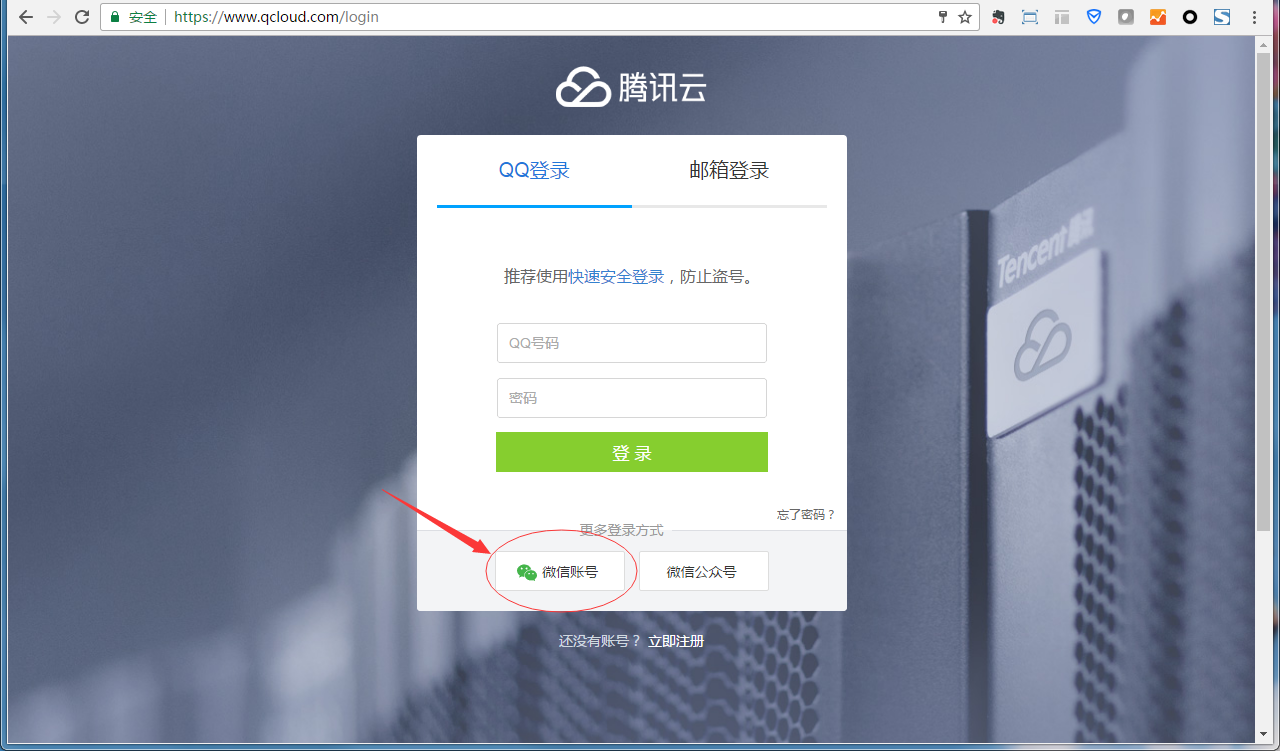This screenshot has height=751, width=1280.
Task: Click the blue screen-capture extension icon
Action: tap(1030, 17)
